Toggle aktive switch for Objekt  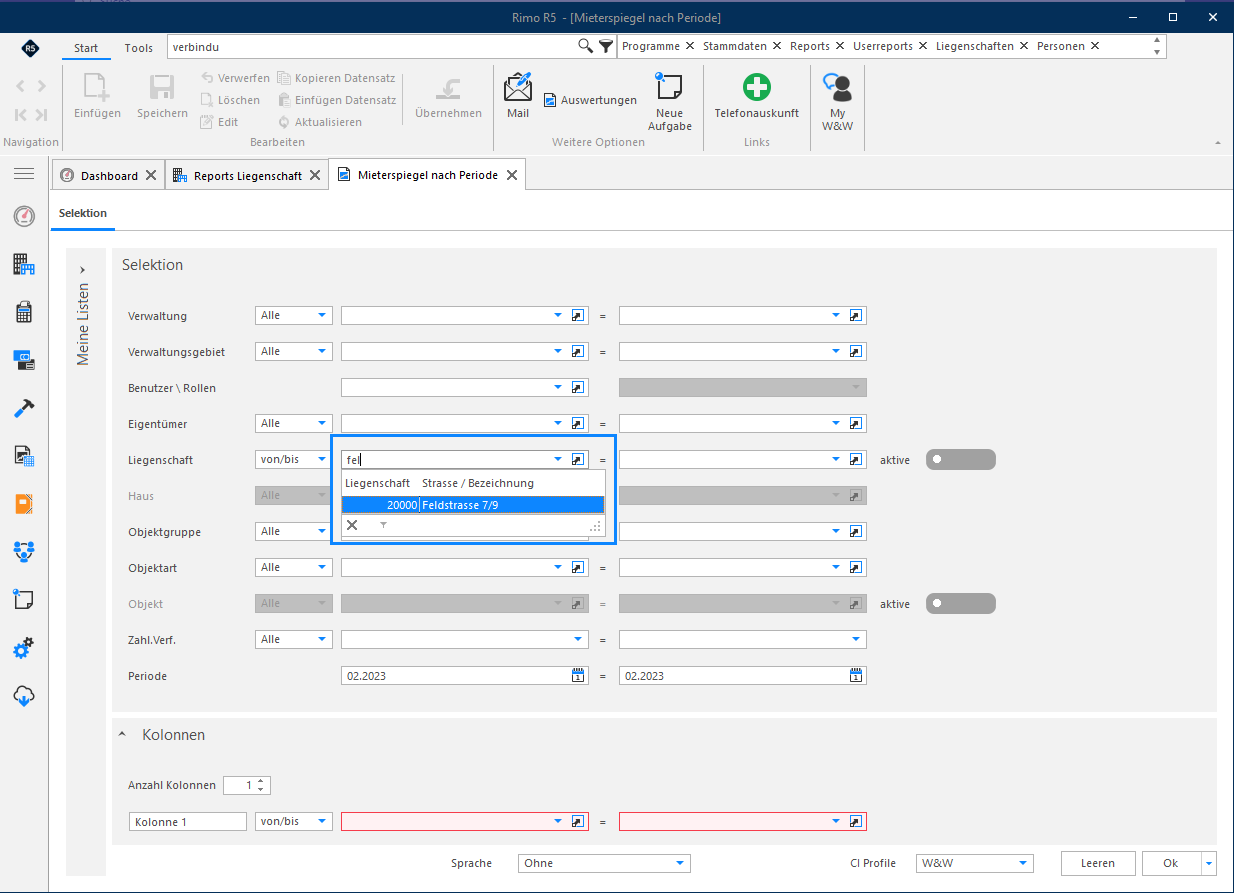click(x=960, y=604)
